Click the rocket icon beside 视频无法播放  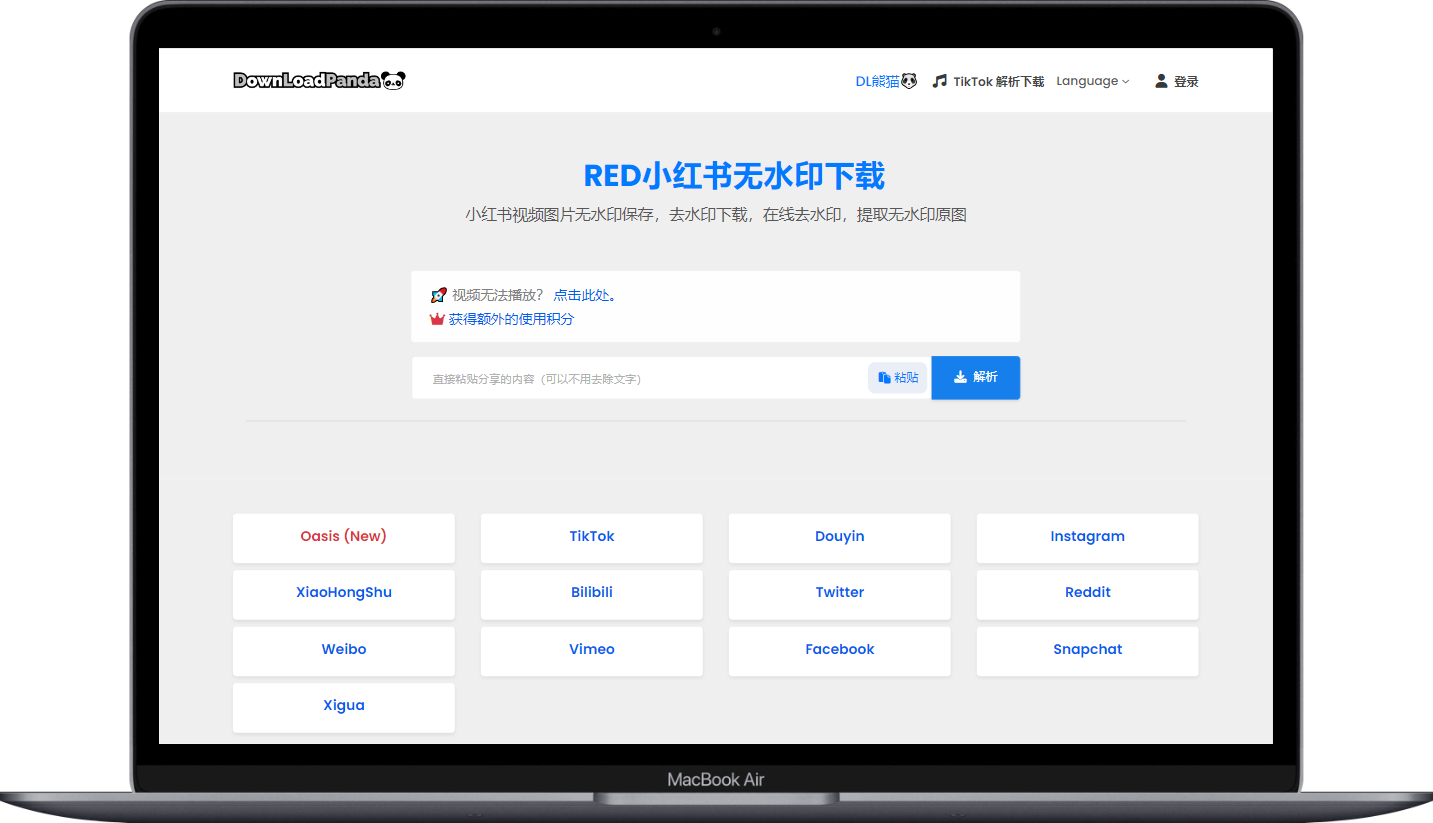tap(438, 295)
